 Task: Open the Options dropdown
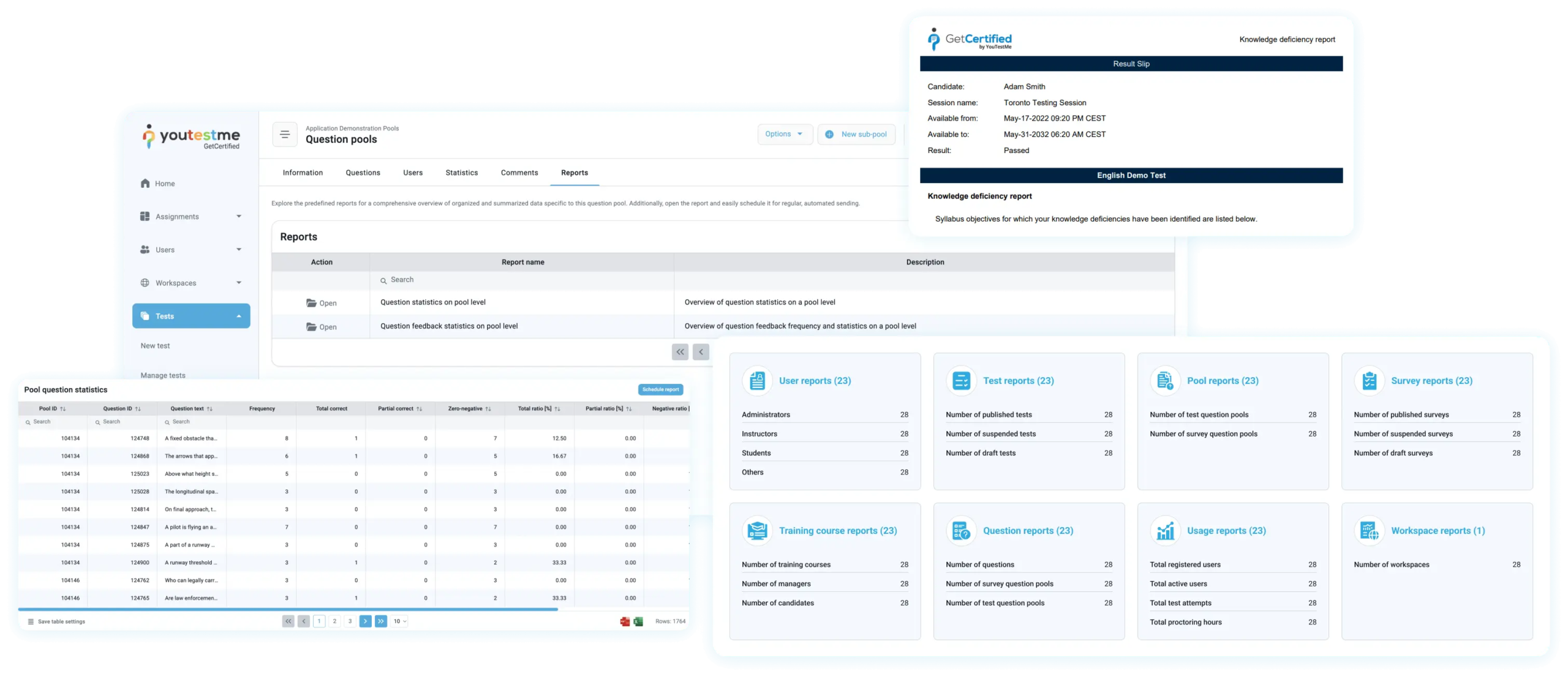pos(784,134)
